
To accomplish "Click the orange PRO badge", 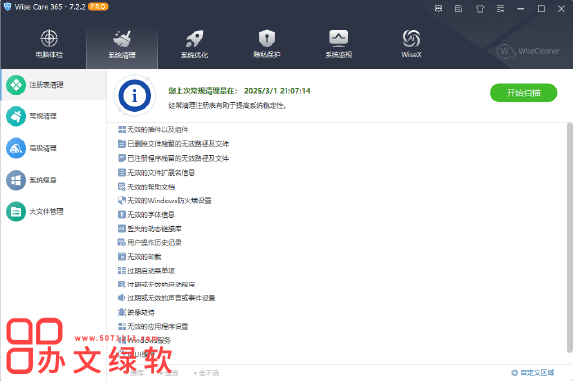I will click(98, 7).
